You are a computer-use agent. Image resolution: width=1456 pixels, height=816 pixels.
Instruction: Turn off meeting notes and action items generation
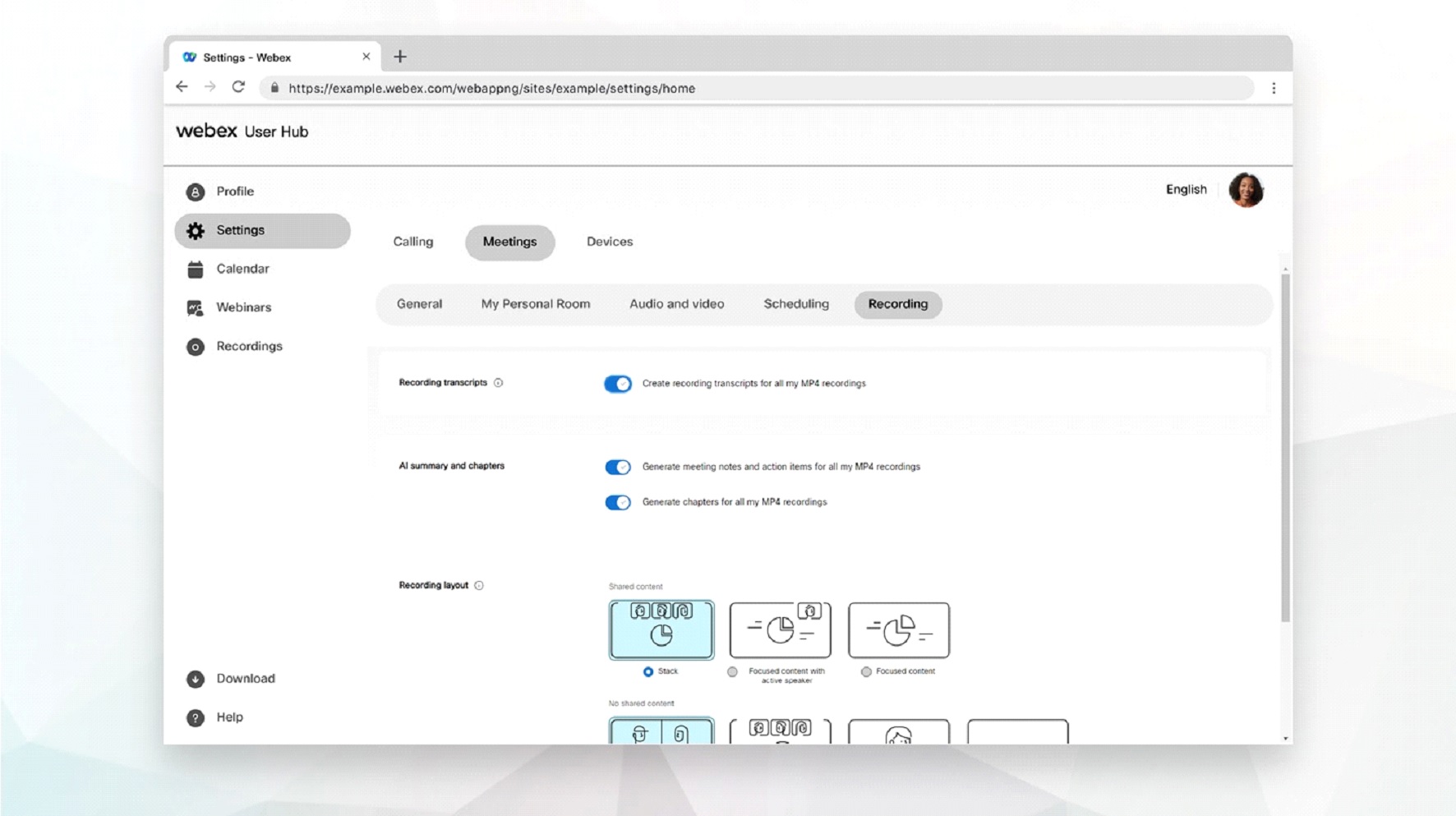(617, 467)
